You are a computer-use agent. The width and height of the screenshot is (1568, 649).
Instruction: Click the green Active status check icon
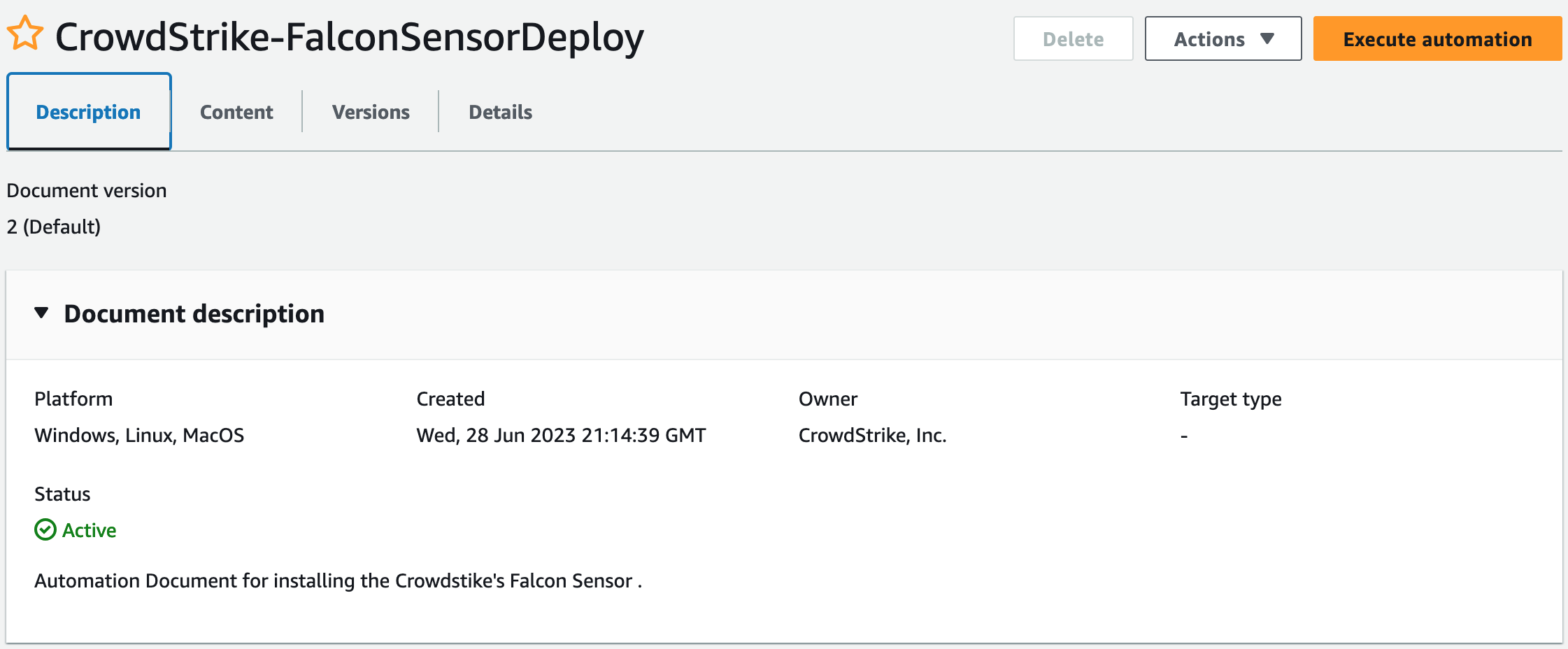pos(45,530)
